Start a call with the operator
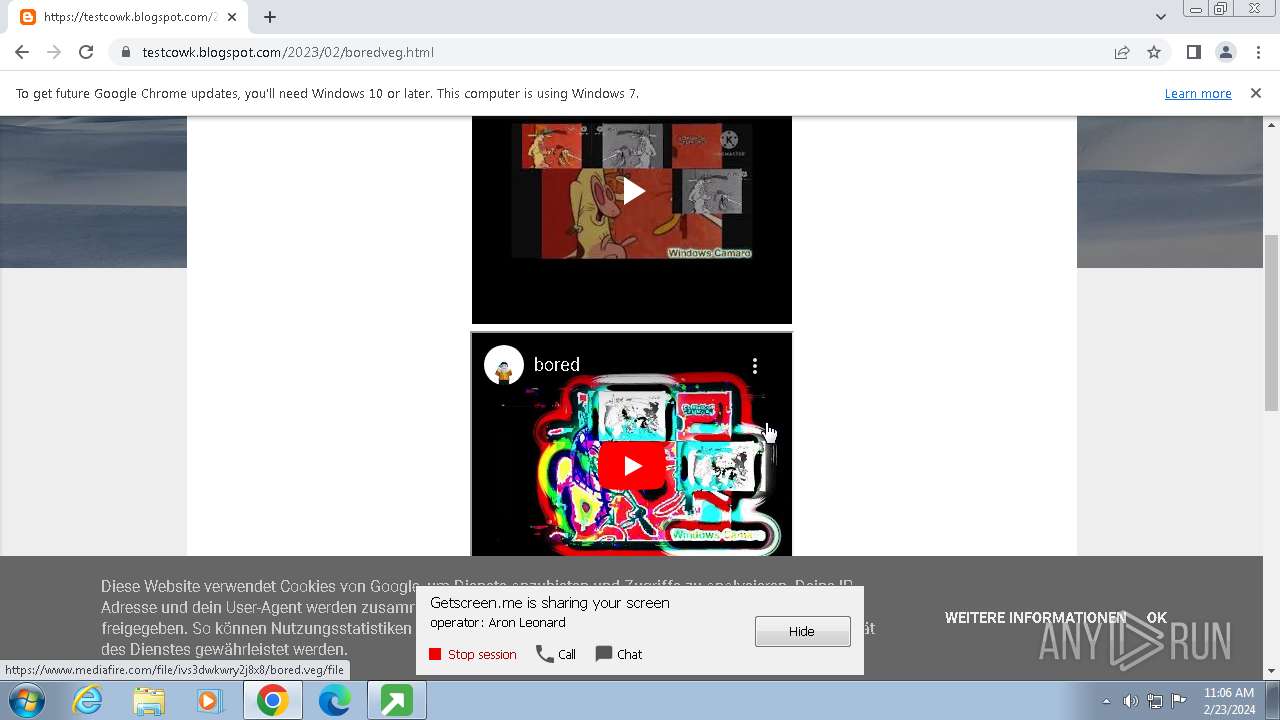 click(x=556, y=654)
